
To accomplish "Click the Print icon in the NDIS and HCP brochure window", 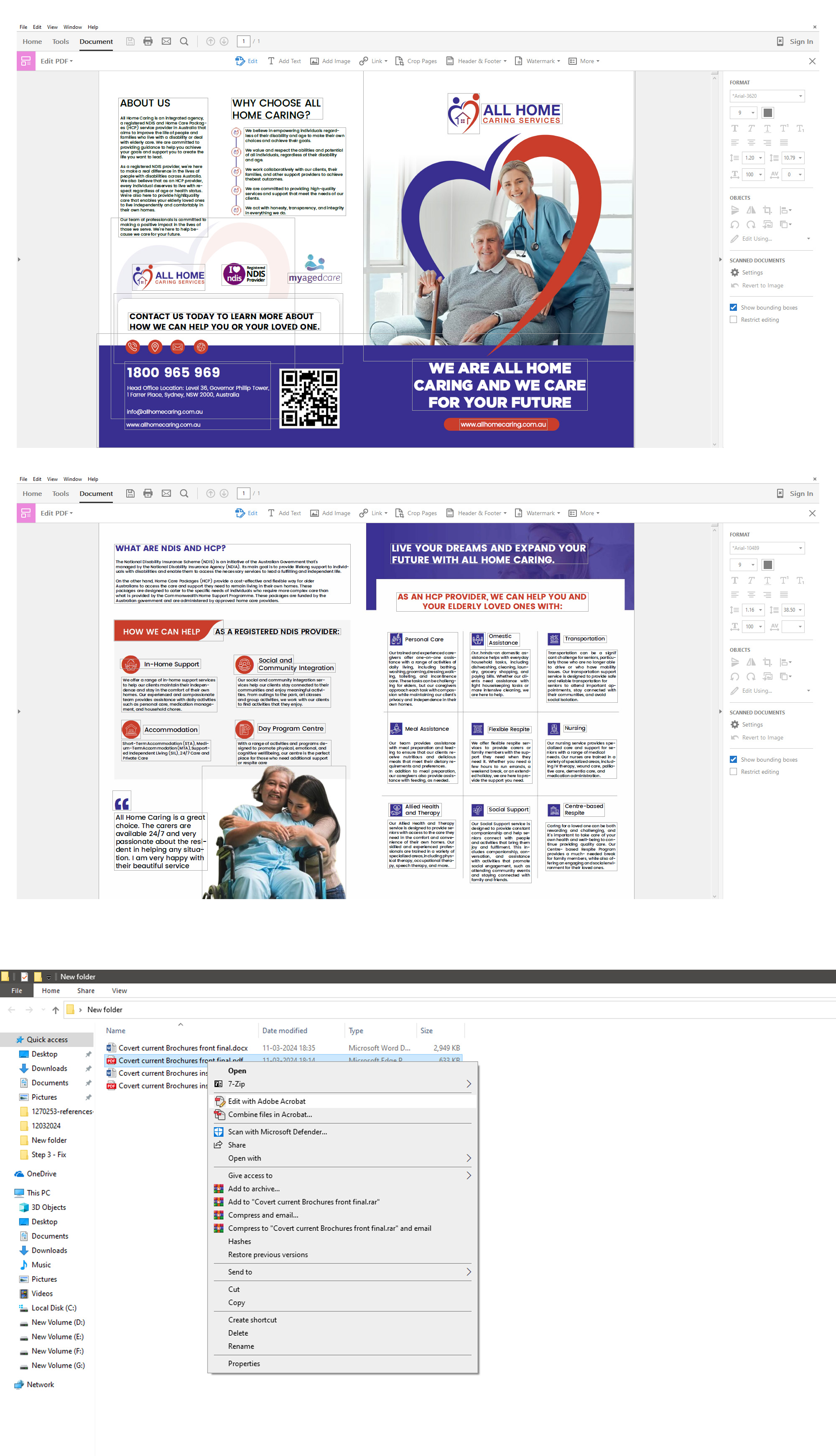I will (x=148, y=493).
